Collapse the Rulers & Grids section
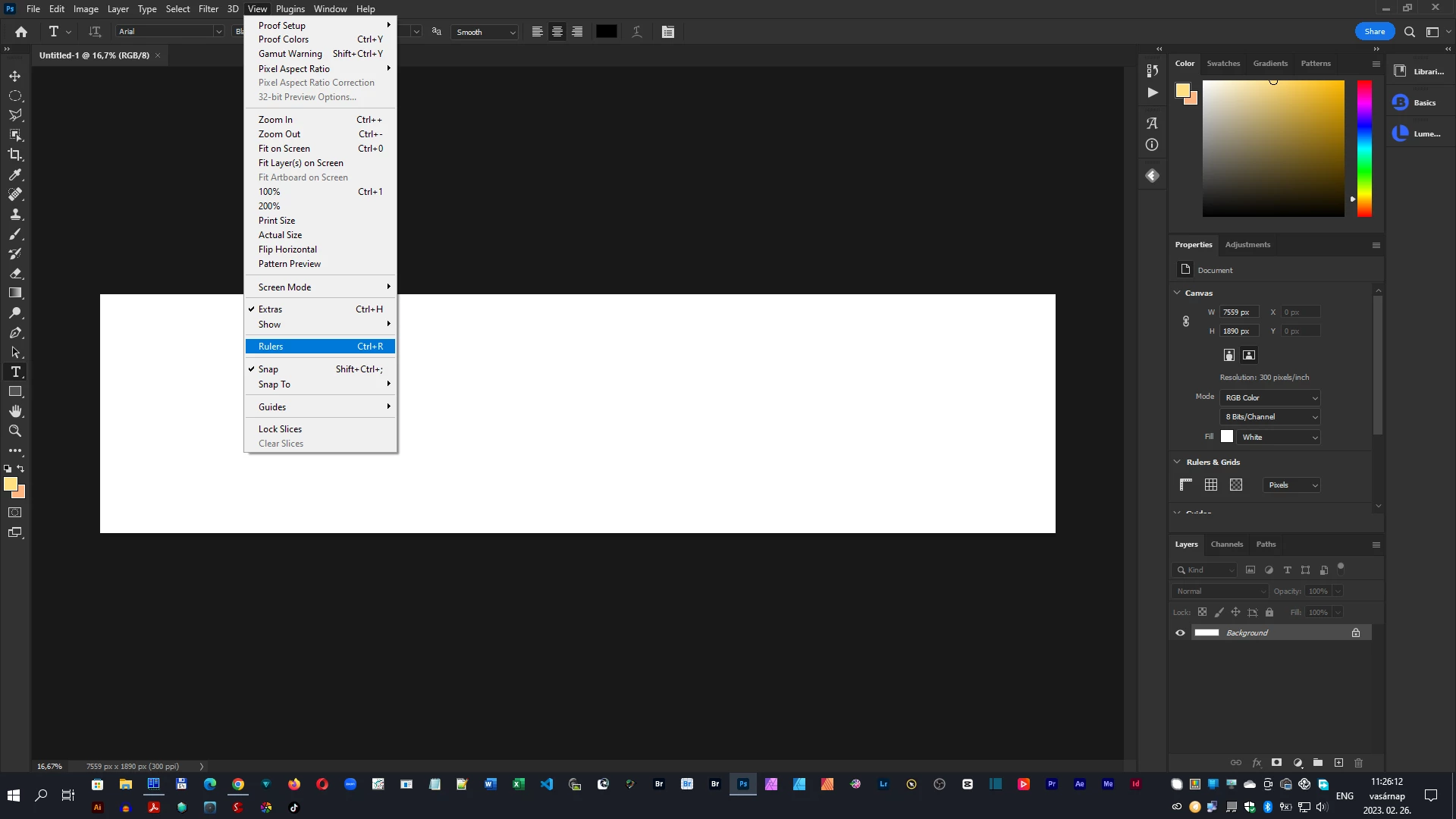Viewport: 1456px width, 819px height. point(1178,462)
